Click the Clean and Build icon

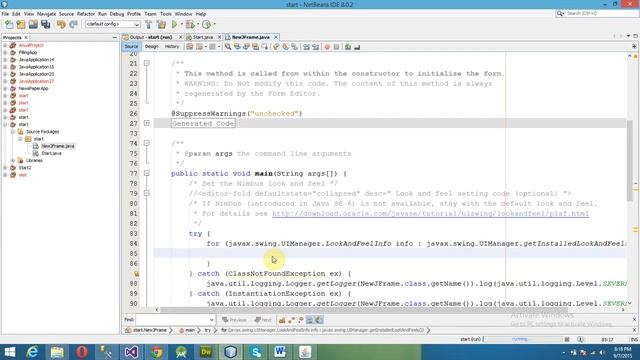162,24
